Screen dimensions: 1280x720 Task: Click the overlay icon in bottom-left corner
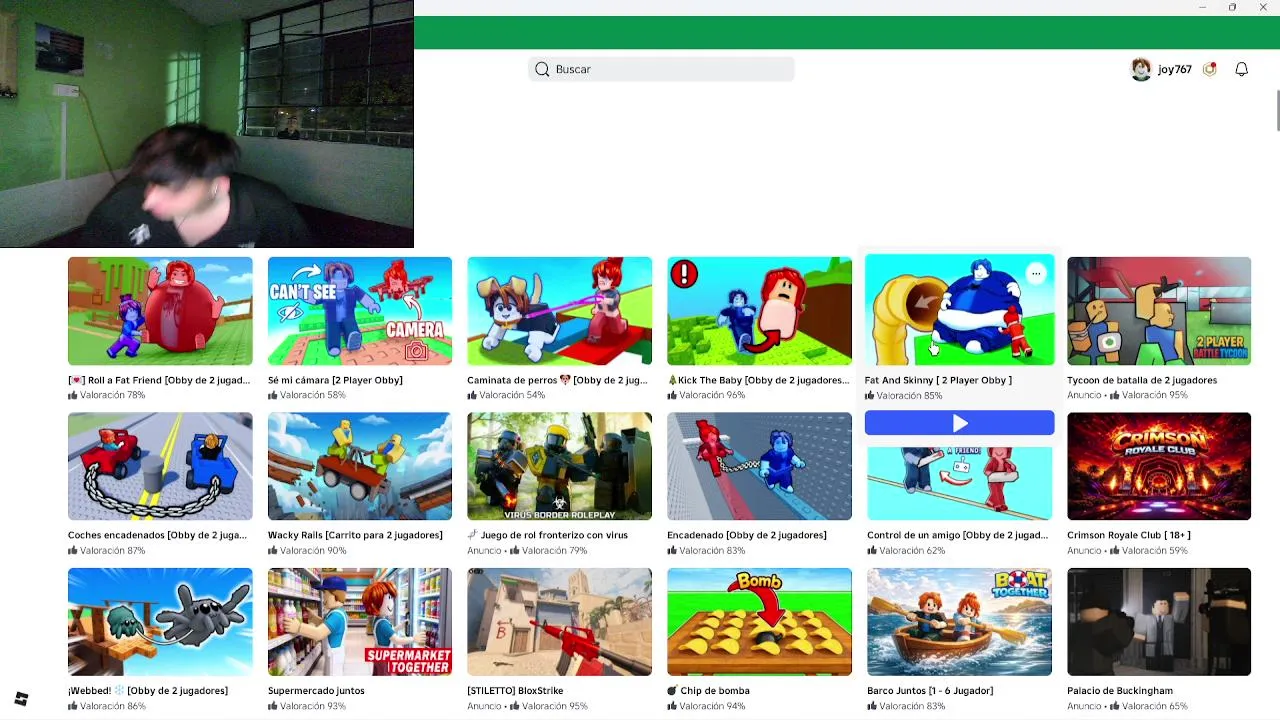(x=21, y=699)
